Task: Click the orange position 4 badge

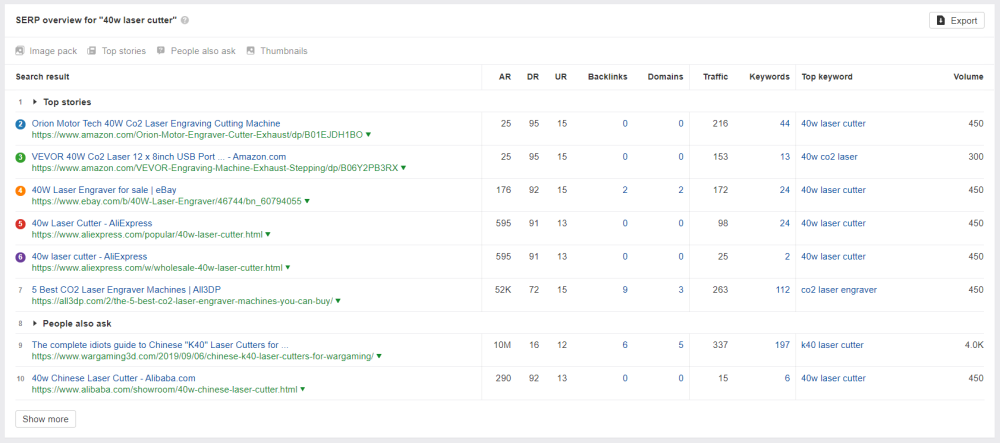Action: tap(20, 190)
